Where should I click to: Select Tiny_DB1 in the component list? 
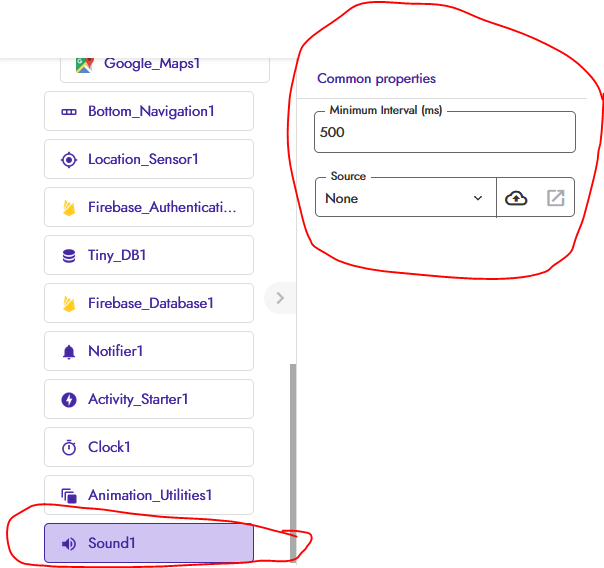point(150,255)
